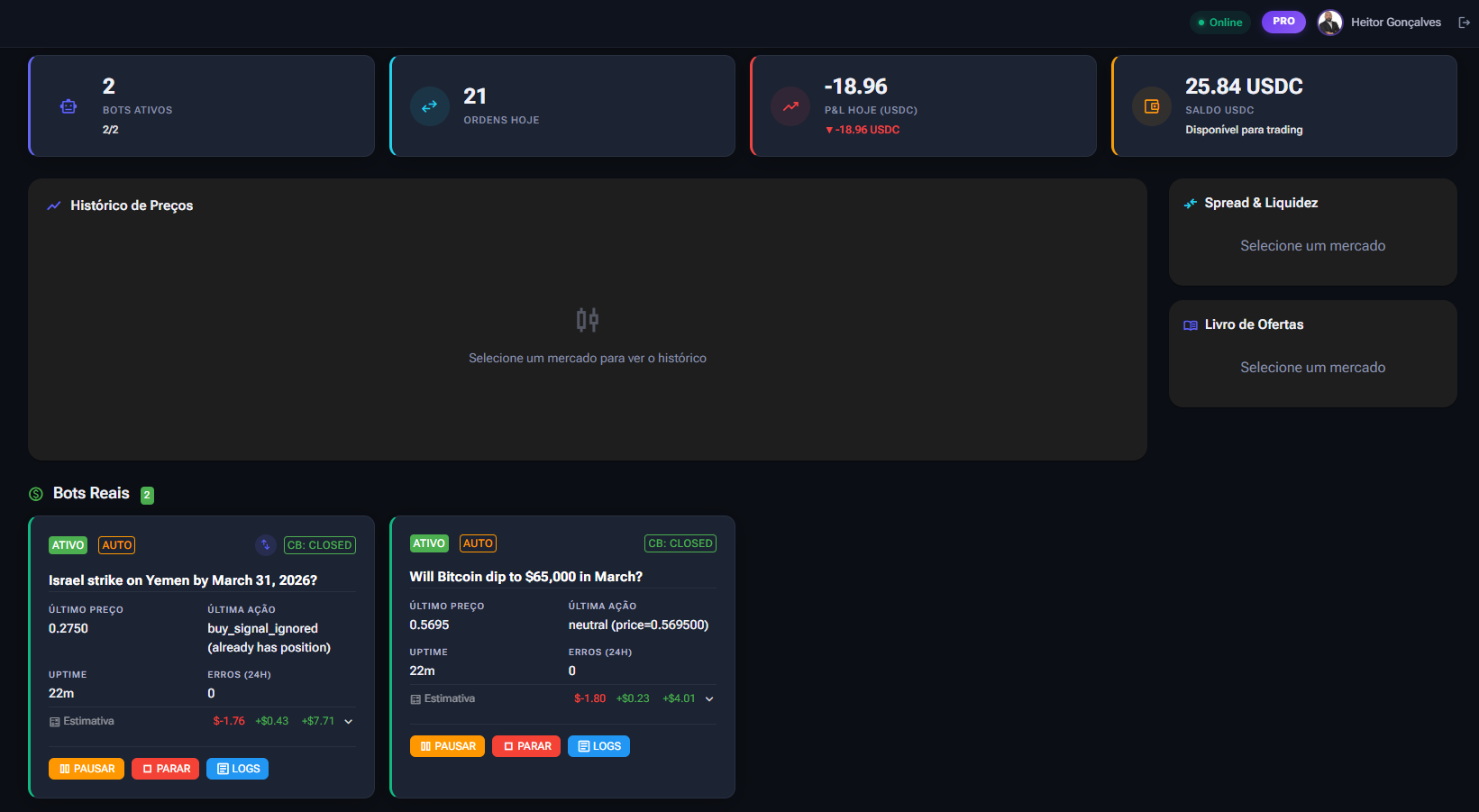The width and height of the screenshot is (1479, 812).
Task: Click the blue arrows icon on Israel bot card
Action: 265,544
